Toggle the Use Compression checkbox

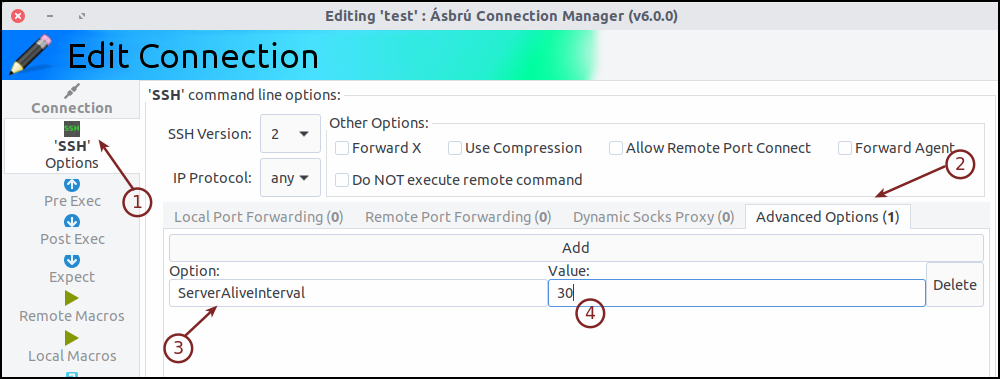(455, 148)
